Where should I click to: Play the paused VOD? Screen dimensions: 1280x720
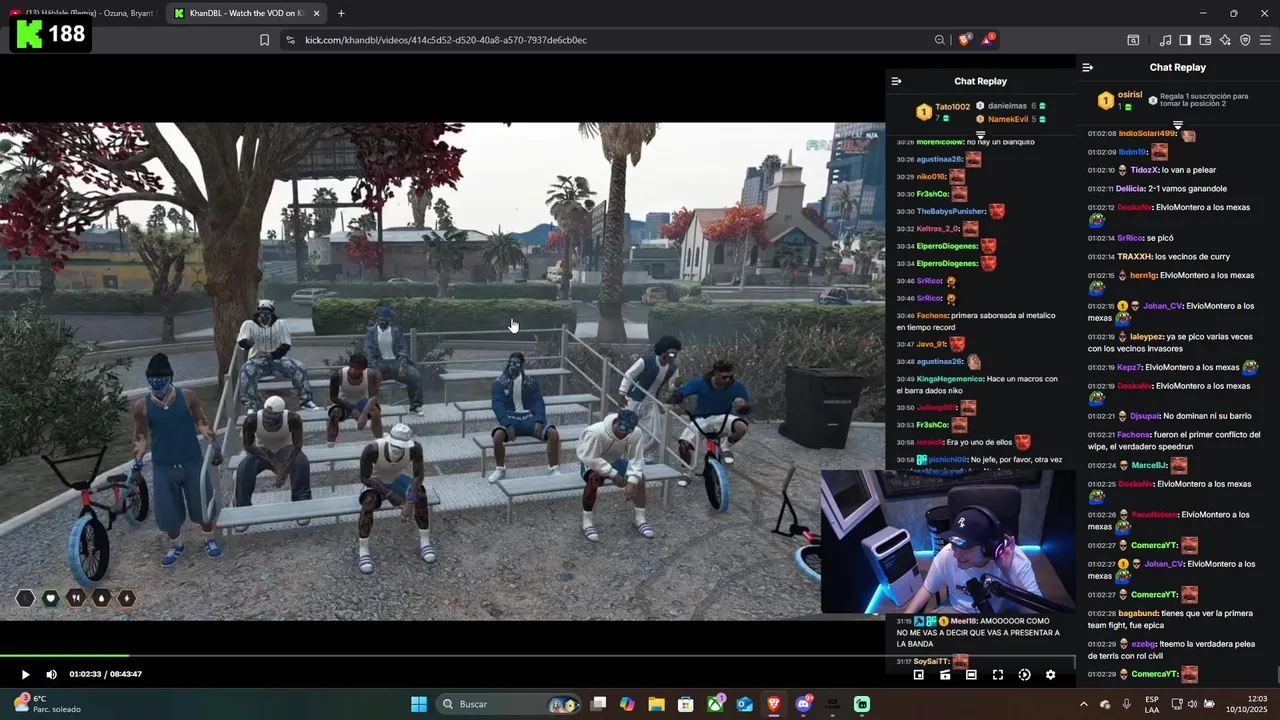tap(25, 675)
